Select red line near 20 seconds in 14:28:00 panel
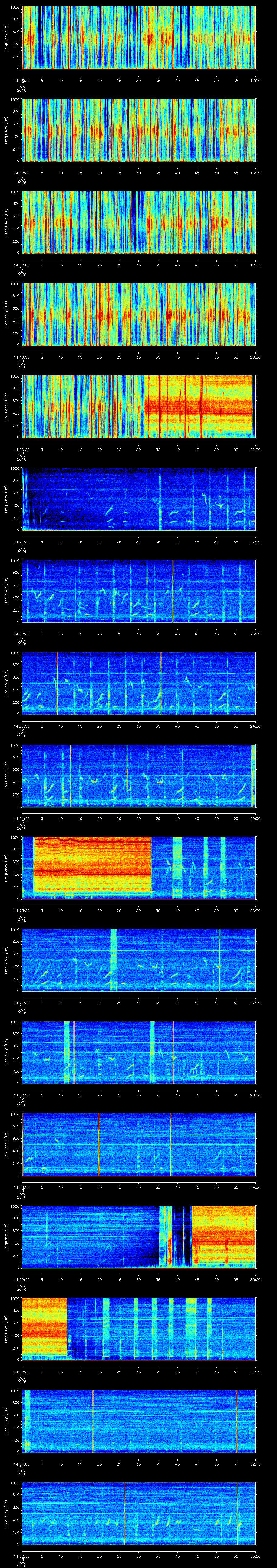This screenshot has width=277, height=1568. click(99, 1144)
